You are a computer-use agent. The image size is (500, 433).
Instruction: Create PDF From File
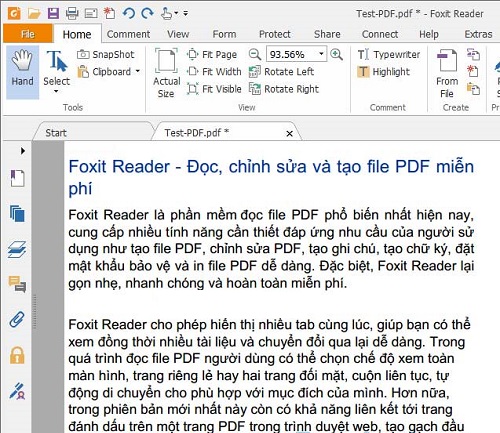(447, 73)
